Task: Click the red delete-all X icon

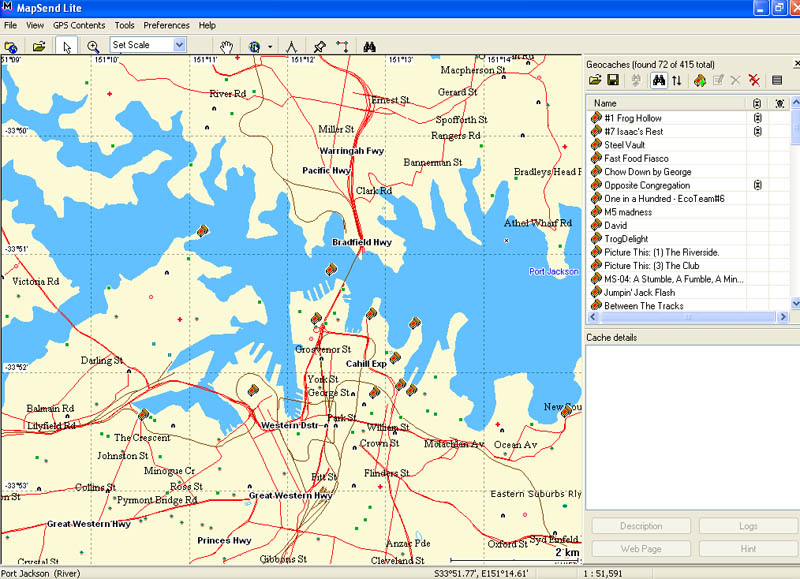Action: (x=754, y=80)
